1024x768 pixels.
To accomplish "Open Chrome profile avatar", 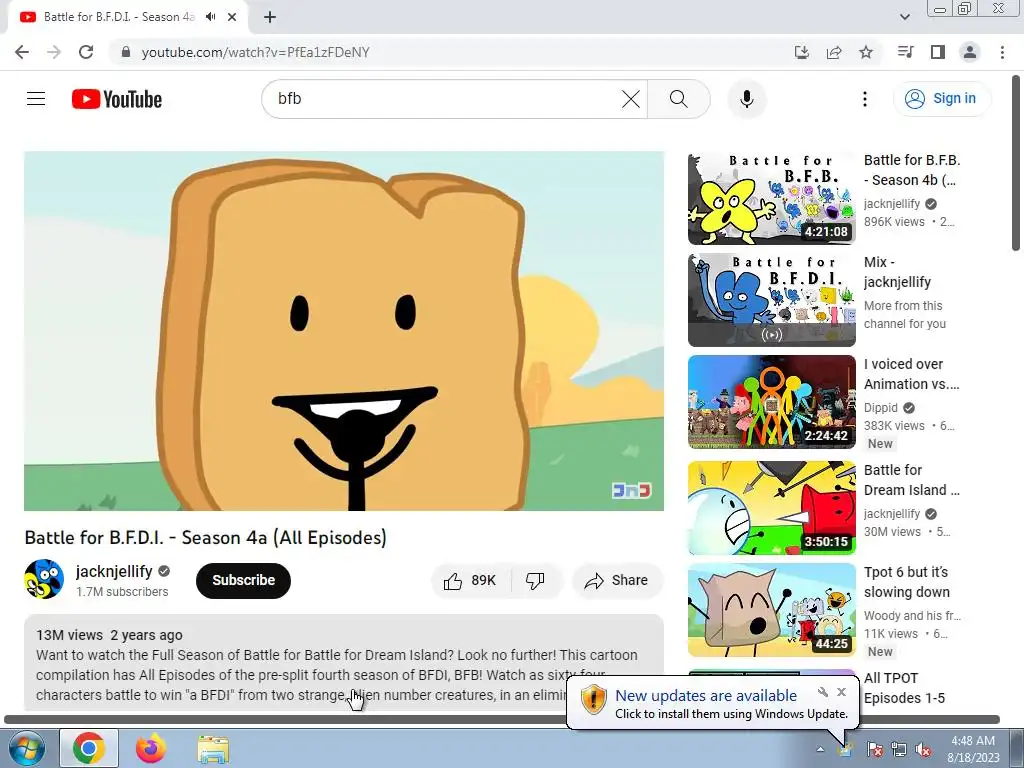I will pyautogui.click(x=970, y=52).
